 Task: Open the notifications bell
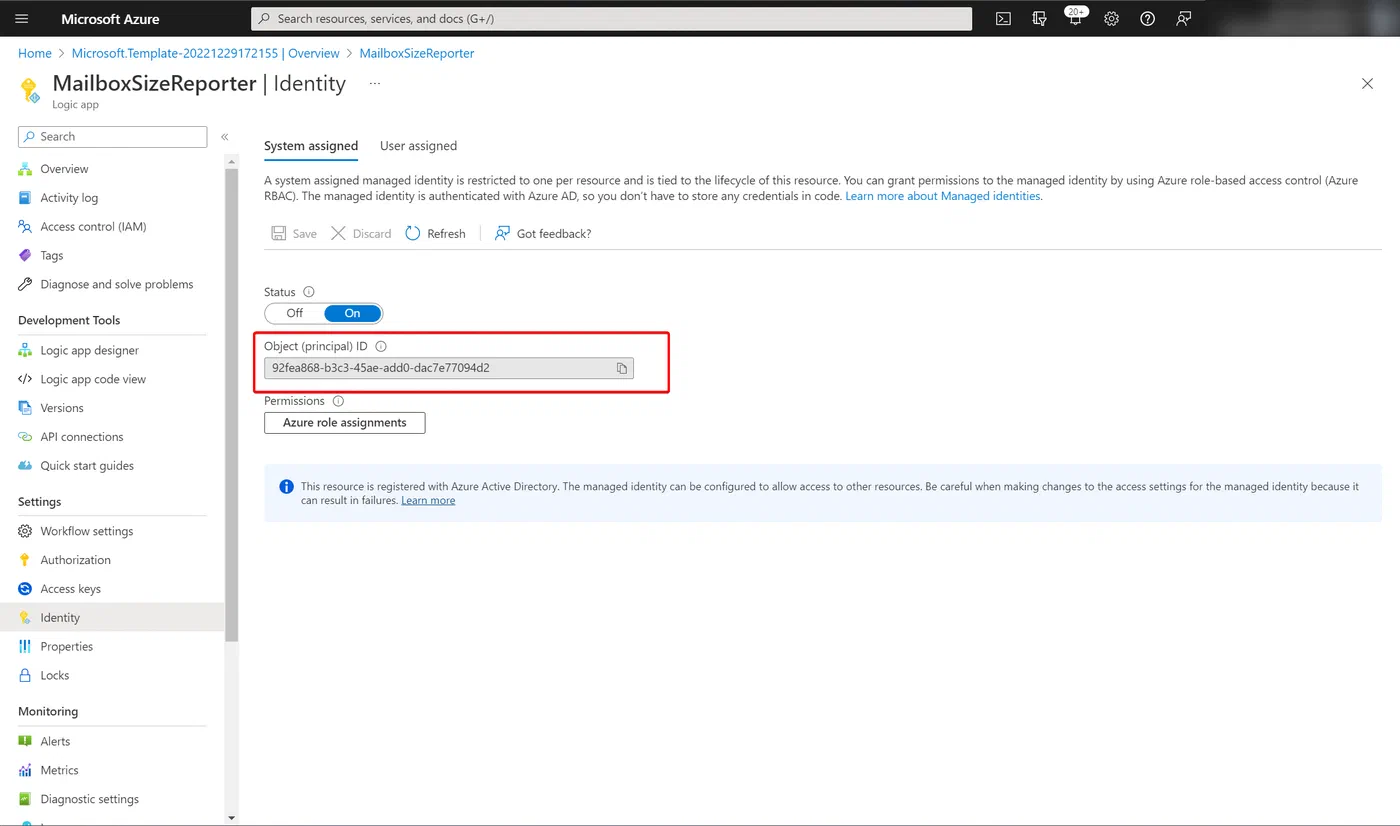[x=1075, y=18]
